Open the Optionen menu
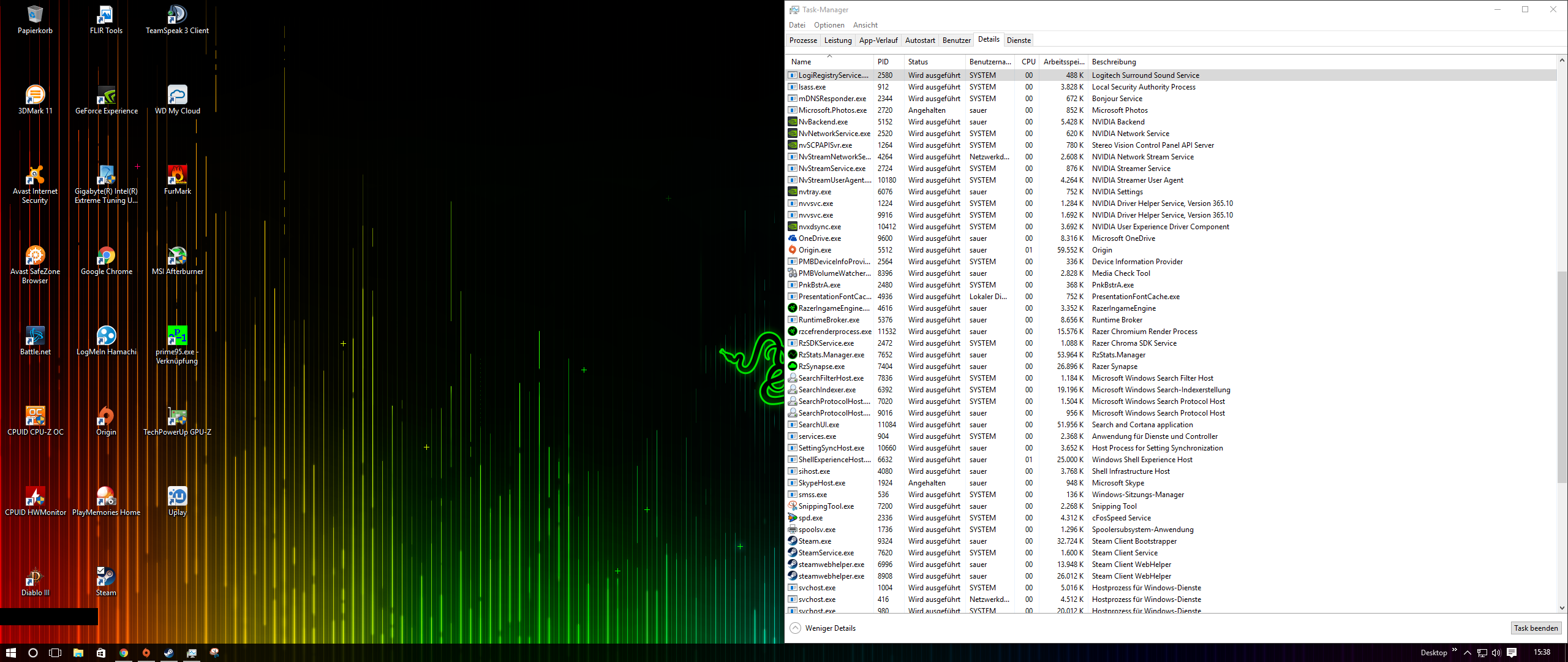 [x=829, y=25]
